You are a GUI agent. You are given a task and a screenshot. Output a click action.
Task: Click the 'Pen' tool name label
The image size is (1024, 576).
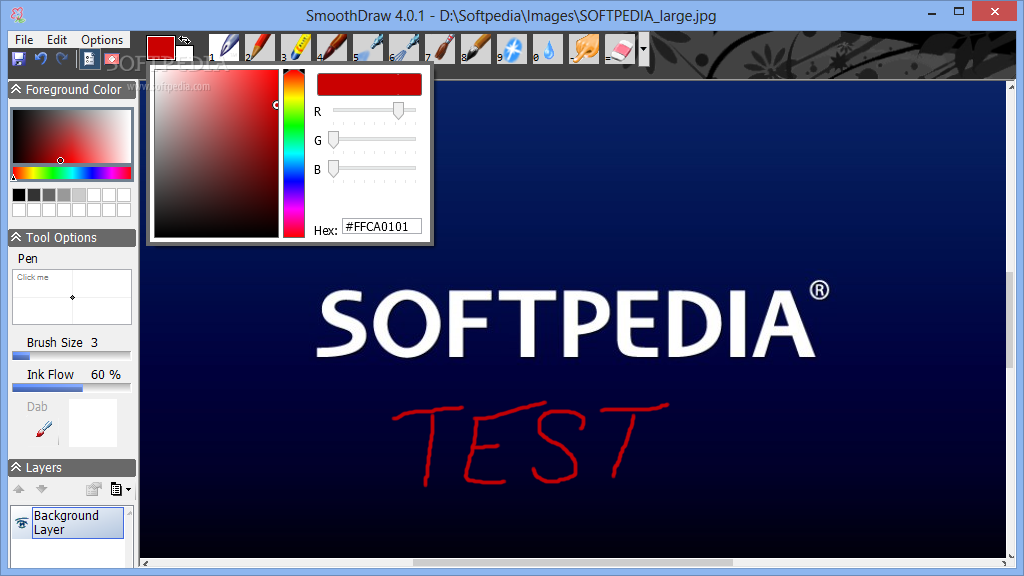coord(27,259)
